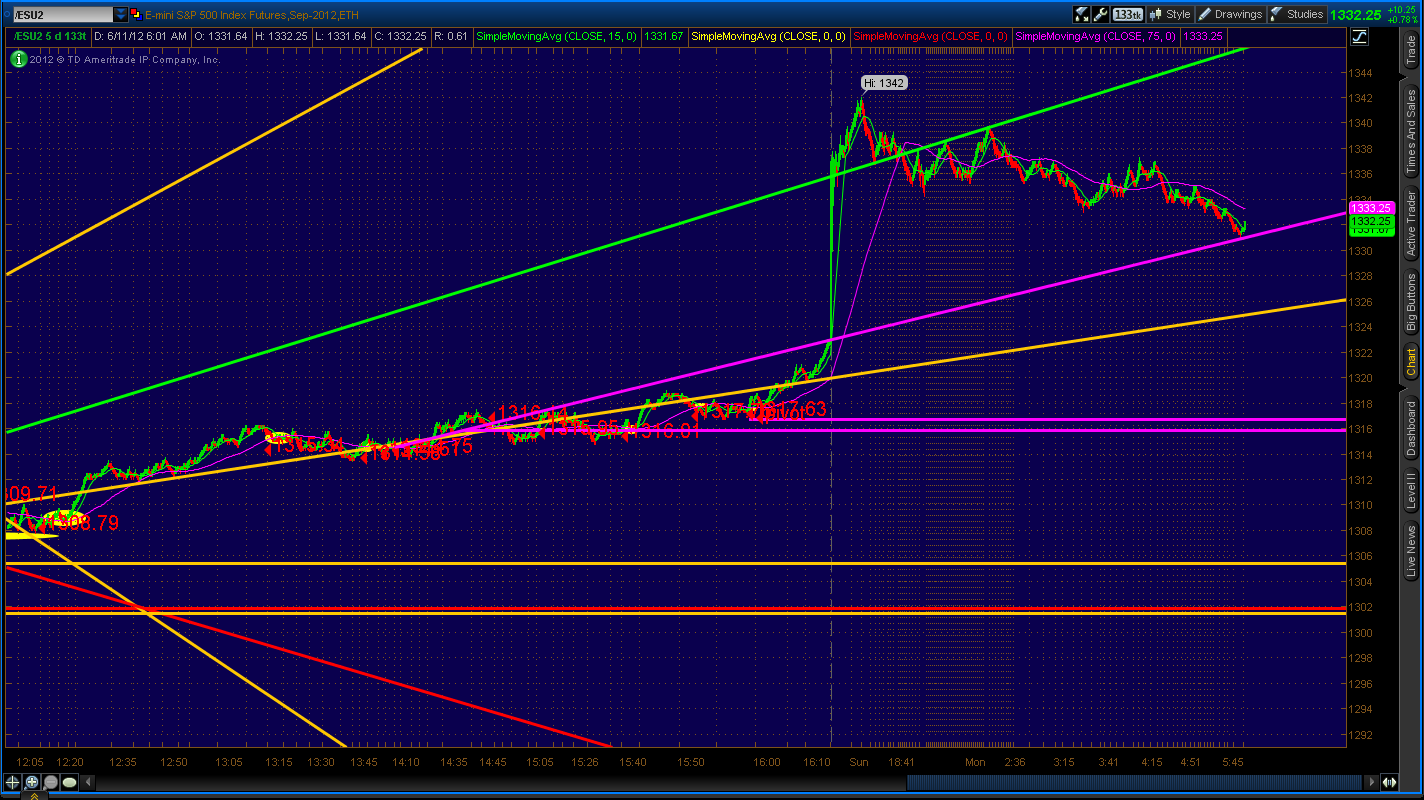
Task: Click the info icon in chart corner
Action: pos(17,59)
